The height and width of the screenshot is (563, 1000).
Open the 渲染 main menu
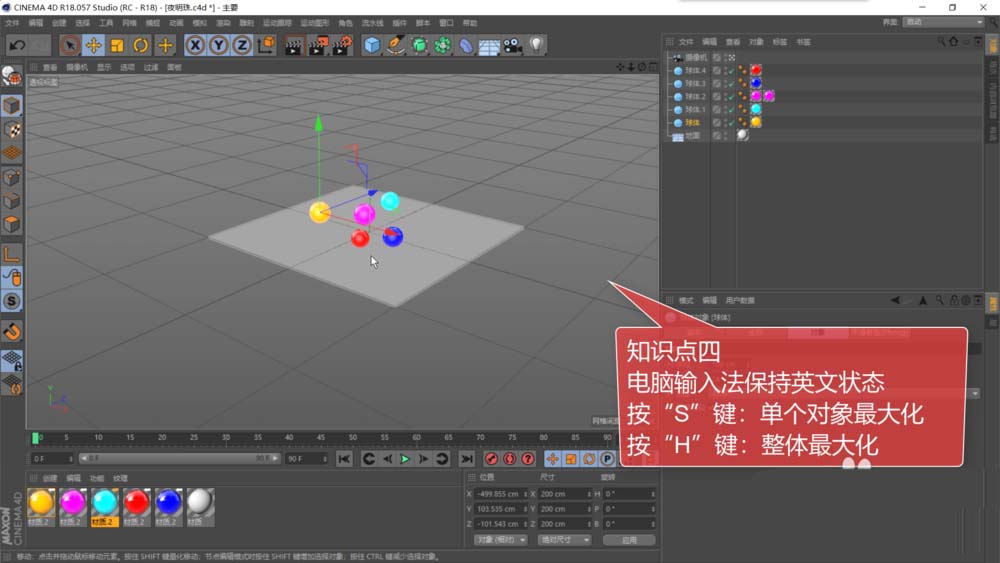pos(223,23)
